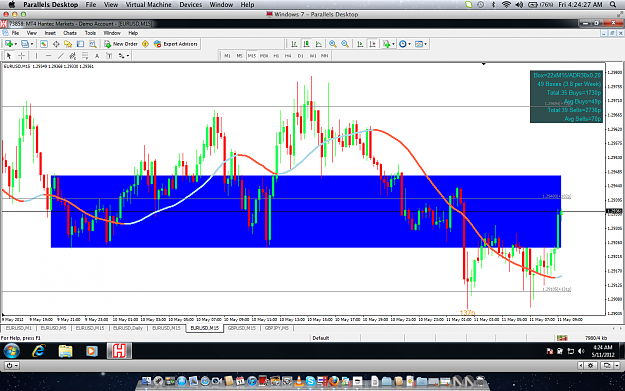Click the New Order button
The image size is (625, 391).
121,44
